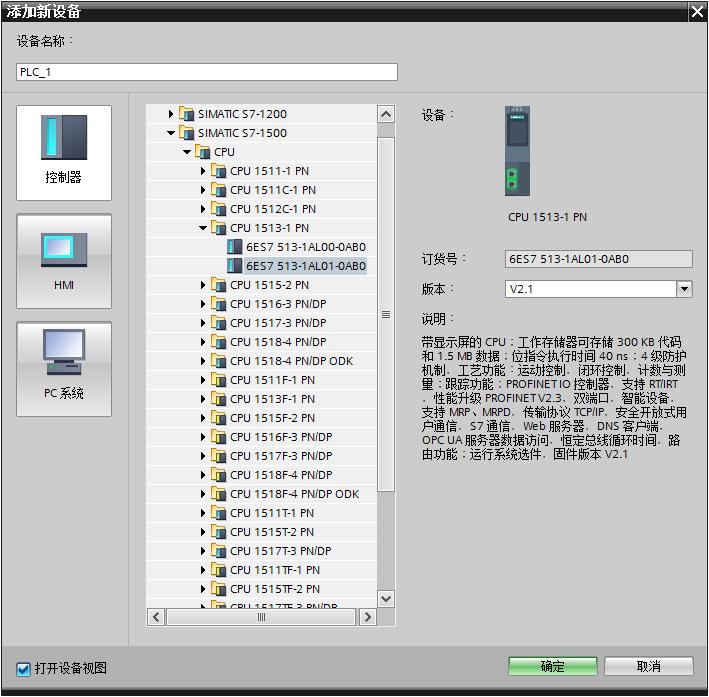Viewport: 709px width, 697px height.
Task: Click the SIMATIC S7-1500 folder icon
Action: (x=186, y=133)
